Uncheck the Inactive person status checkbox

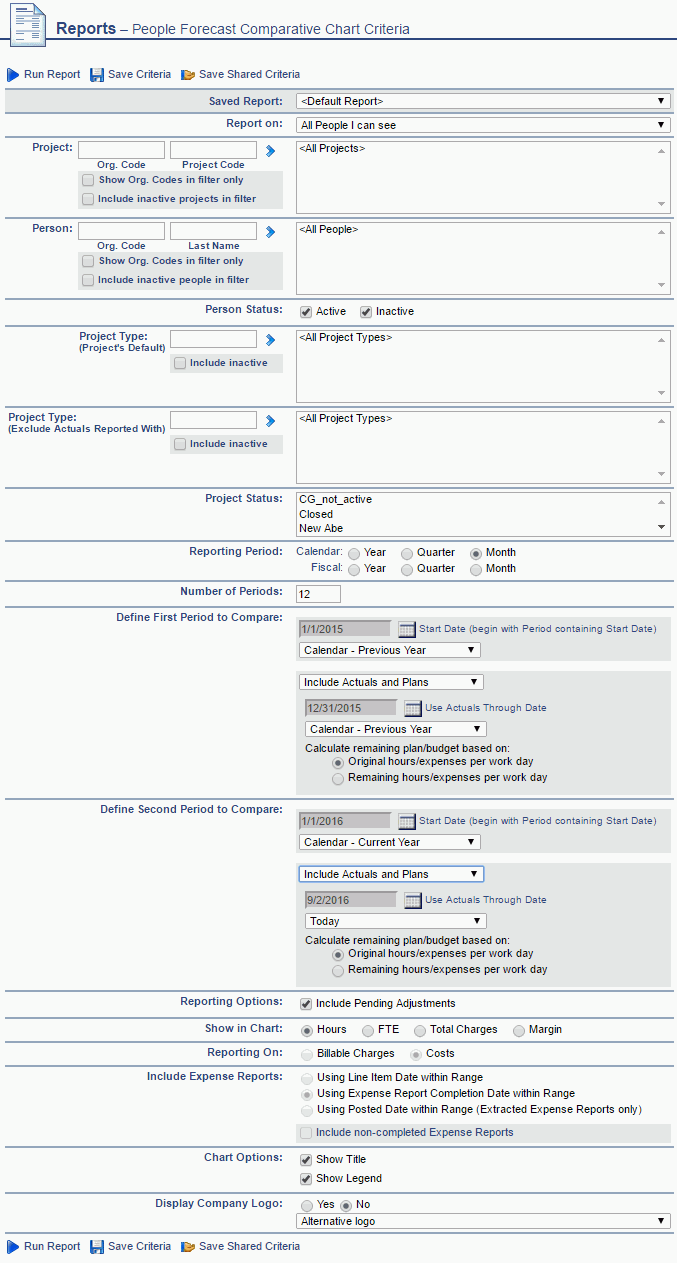pos(366,312)
